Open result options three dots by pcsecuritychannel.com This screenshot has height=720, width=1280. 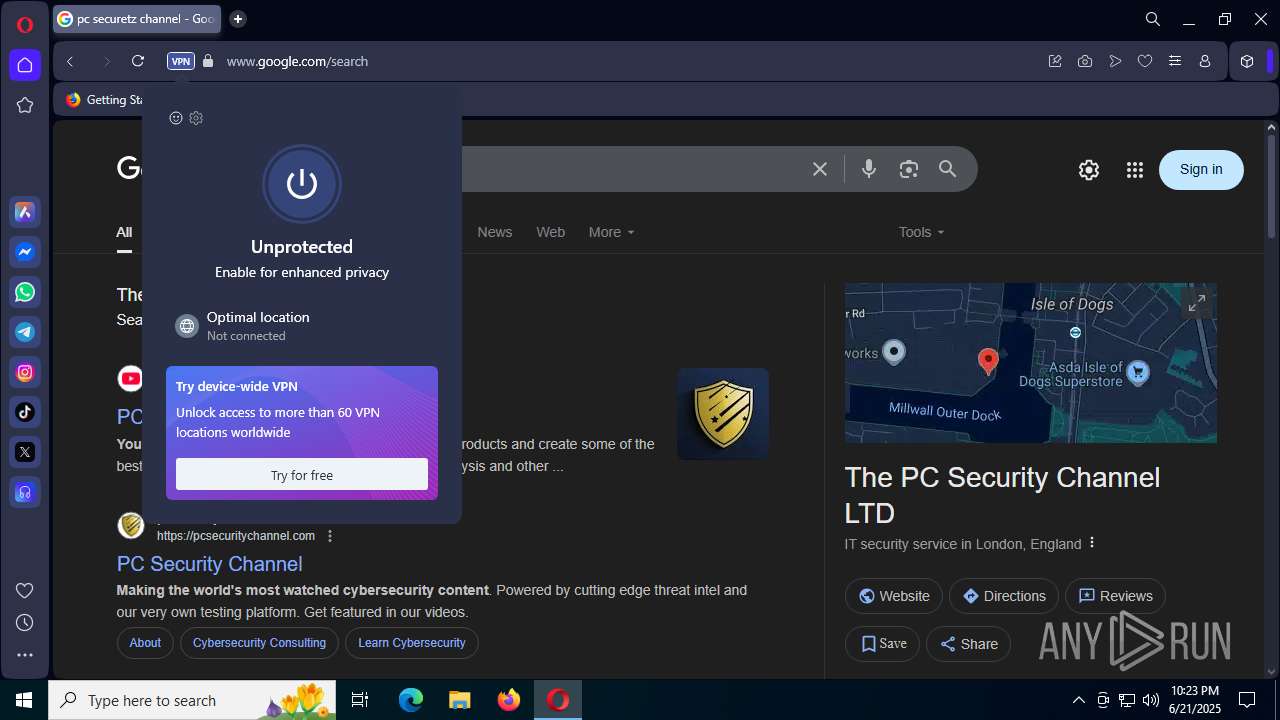pos(330,536)
